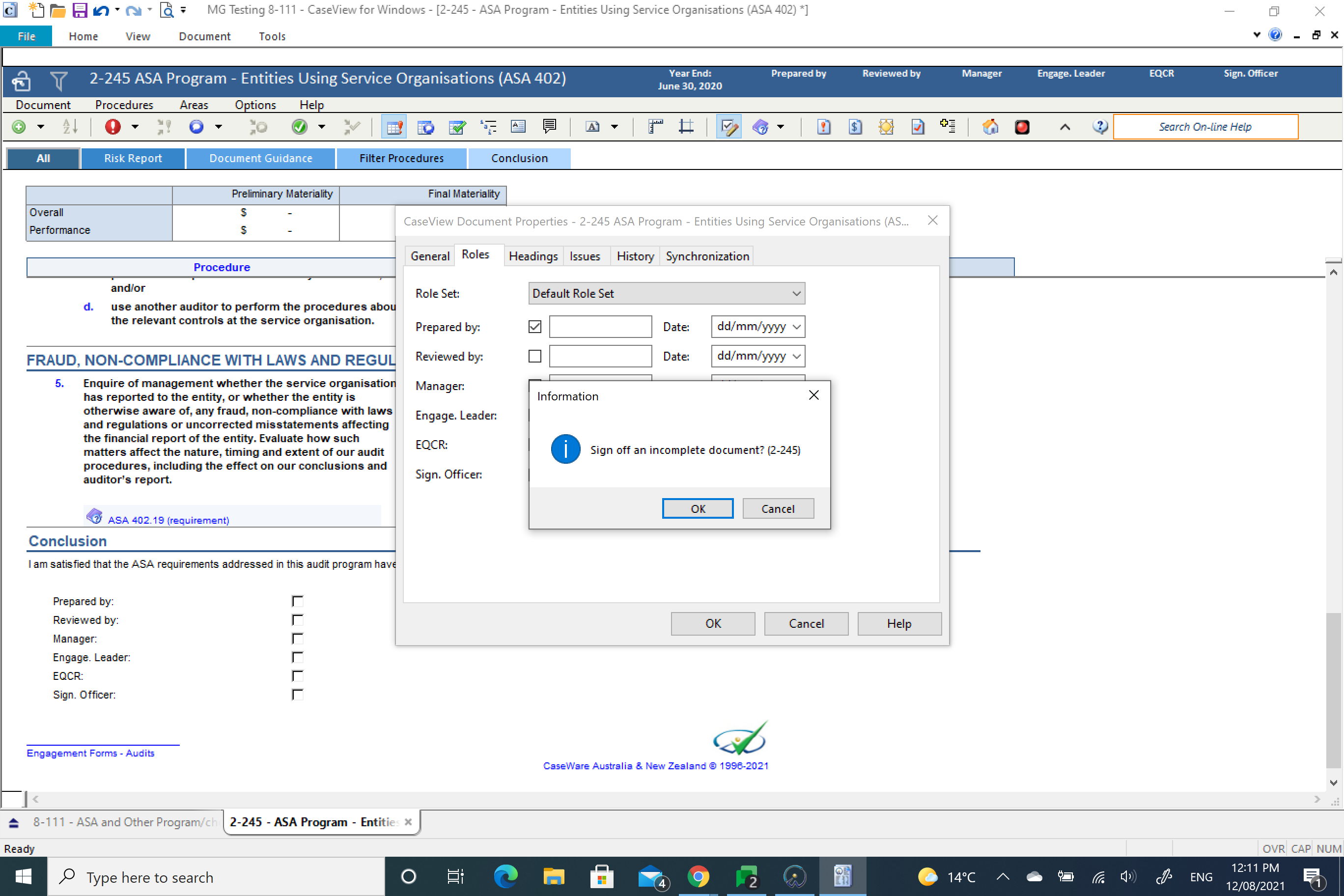Switch to the History tab

coord(635,256)
